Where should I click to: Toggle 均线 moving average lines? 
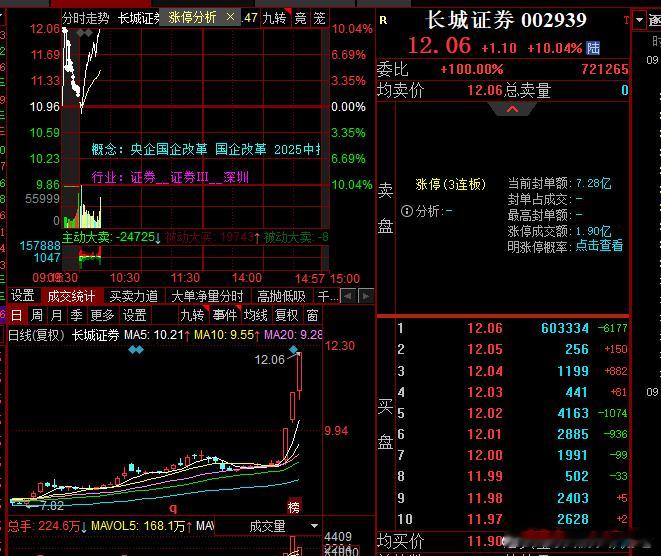coord(255,315)
